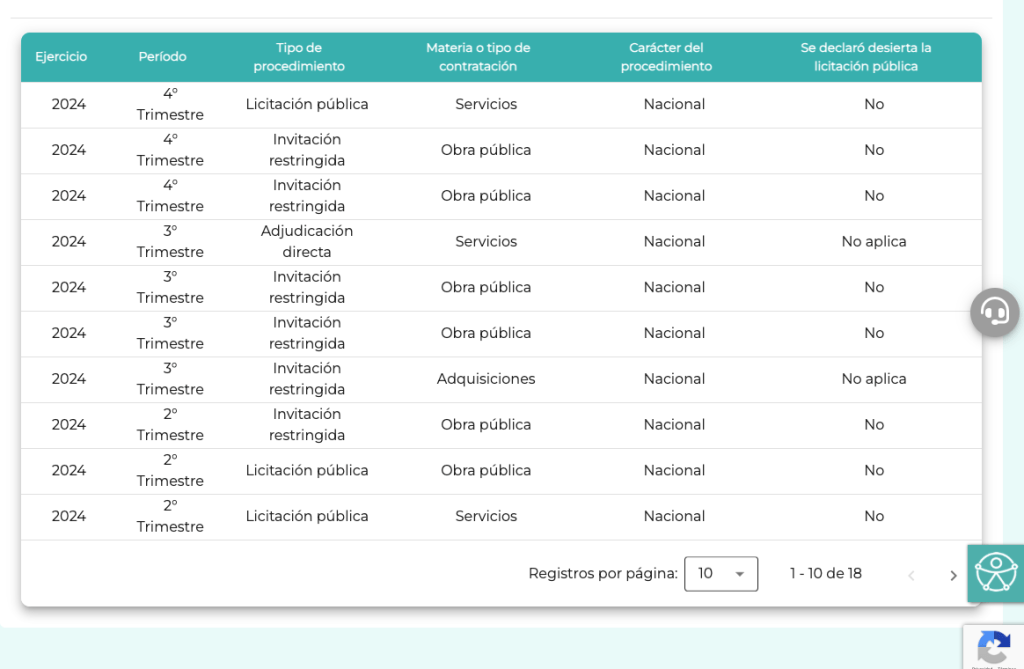Open the accessibility options widget
This screenshot has height=669, width=1024.
coord(995,573)
